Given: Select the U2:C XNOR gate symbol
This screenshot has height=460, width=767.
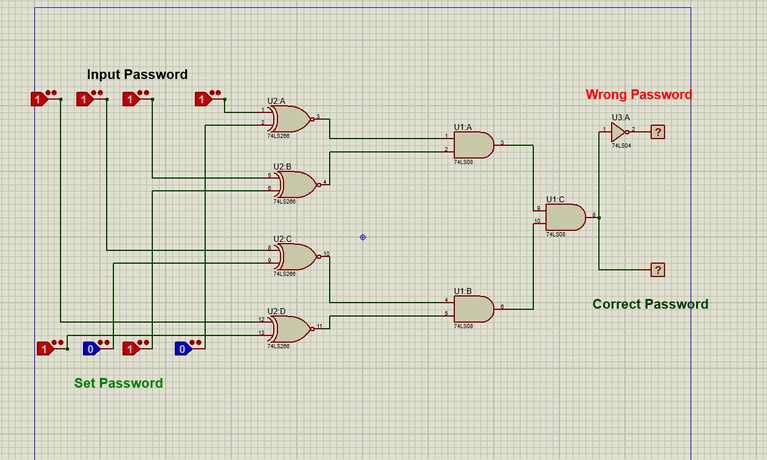Looking at the screenshot, I should [296, 256].
